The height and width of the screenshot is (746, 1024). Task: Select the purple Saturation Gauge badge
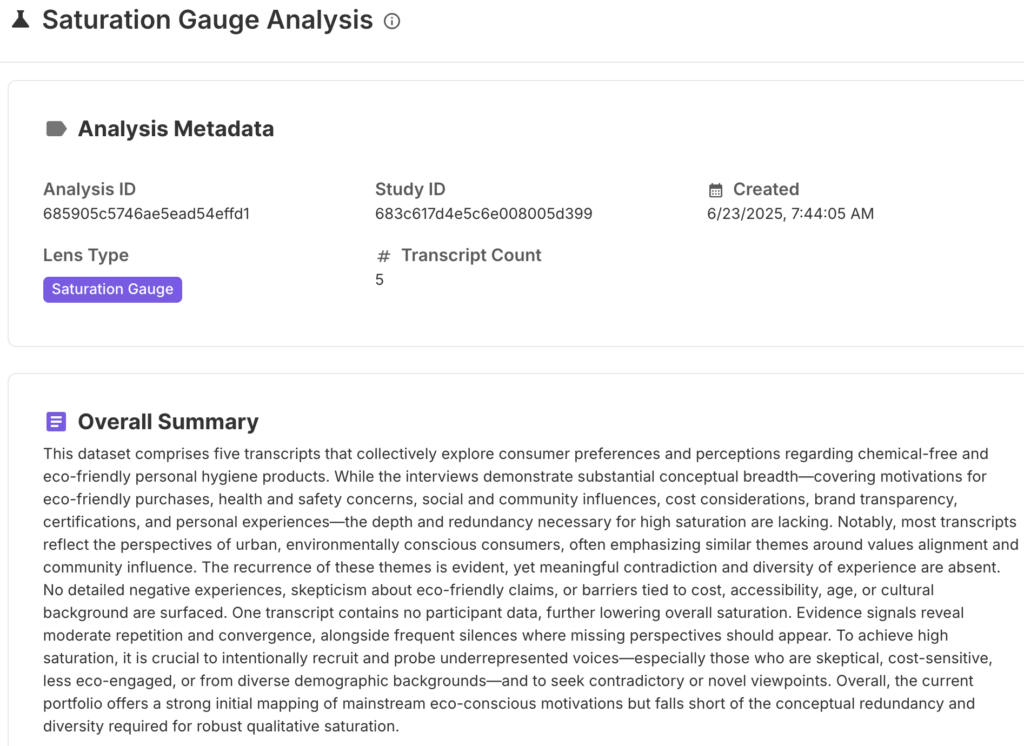(112, 289)
